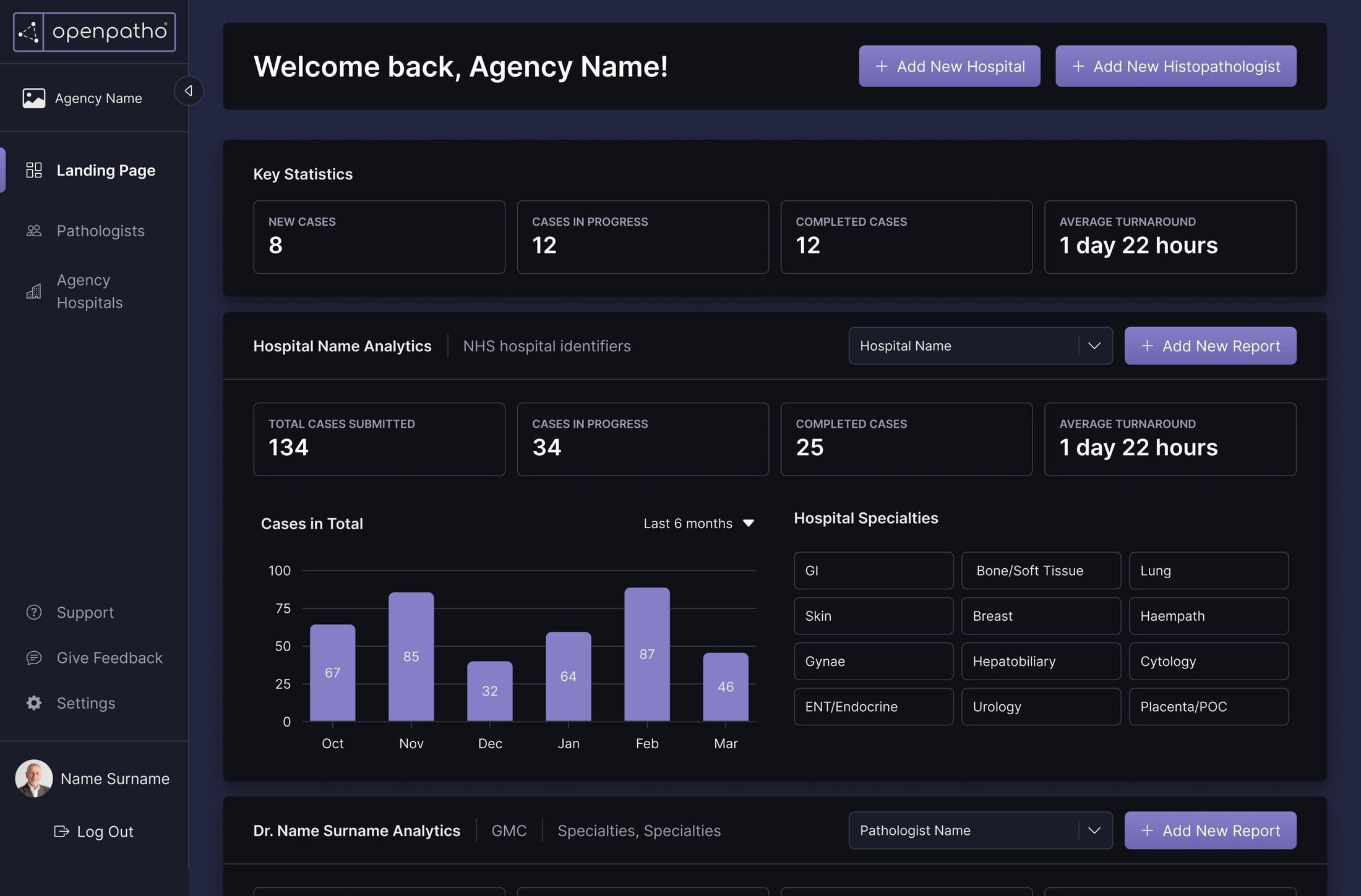The image size is (1361, 896).
Task: Click the Pathologists people icon
Action: [x=34, y=230]
